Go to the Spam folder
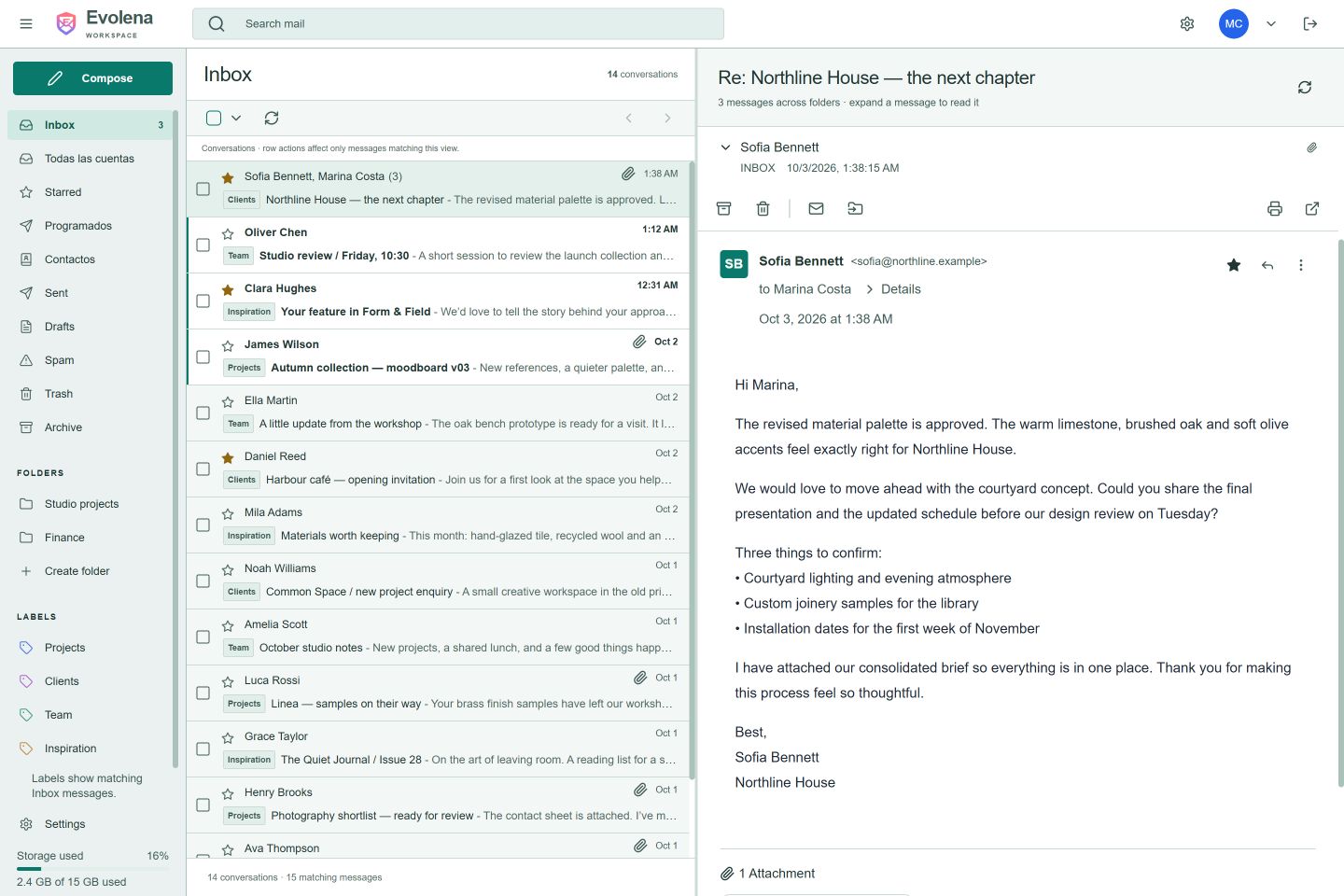The width and height of the screenshot is (1344, 896). (x=90, y=360)
